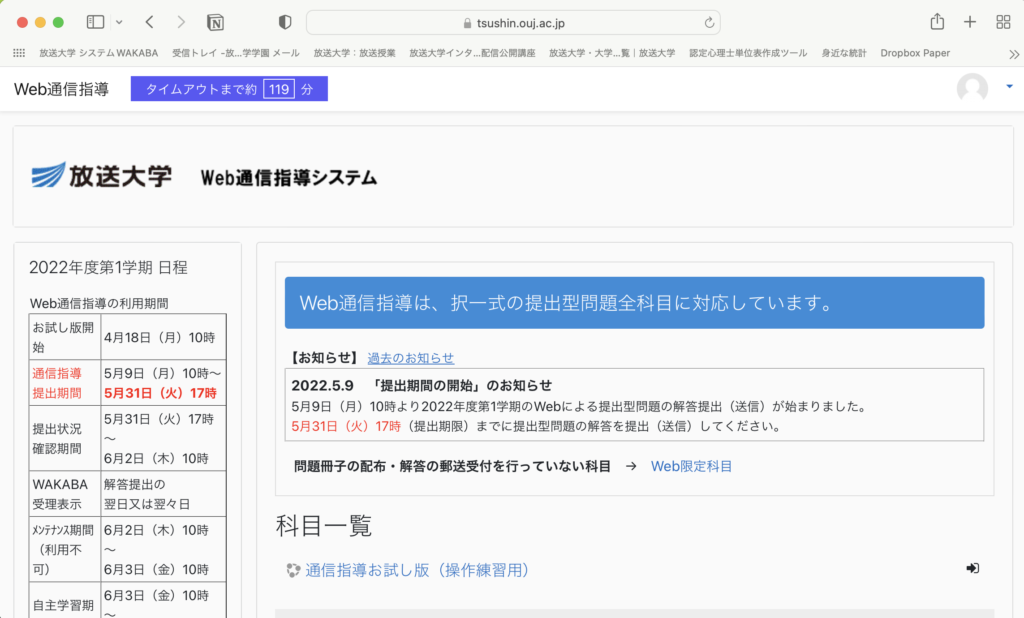Image resolution: width=1024 pixels, height=618 pixels.
Task: Open bookmark 放送大学 システムWAKABA
Action: tap(99, 53)
